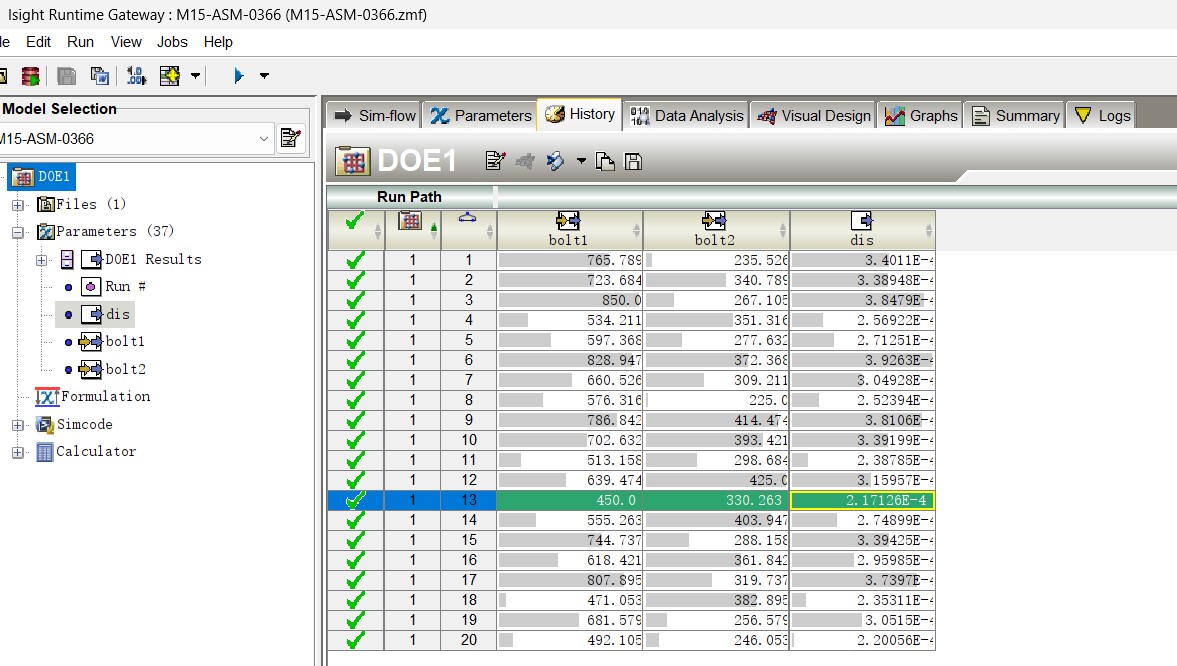1177x666 pixels.
Task: Click the copy icon in DOE1 header
Action: [605, 161]
